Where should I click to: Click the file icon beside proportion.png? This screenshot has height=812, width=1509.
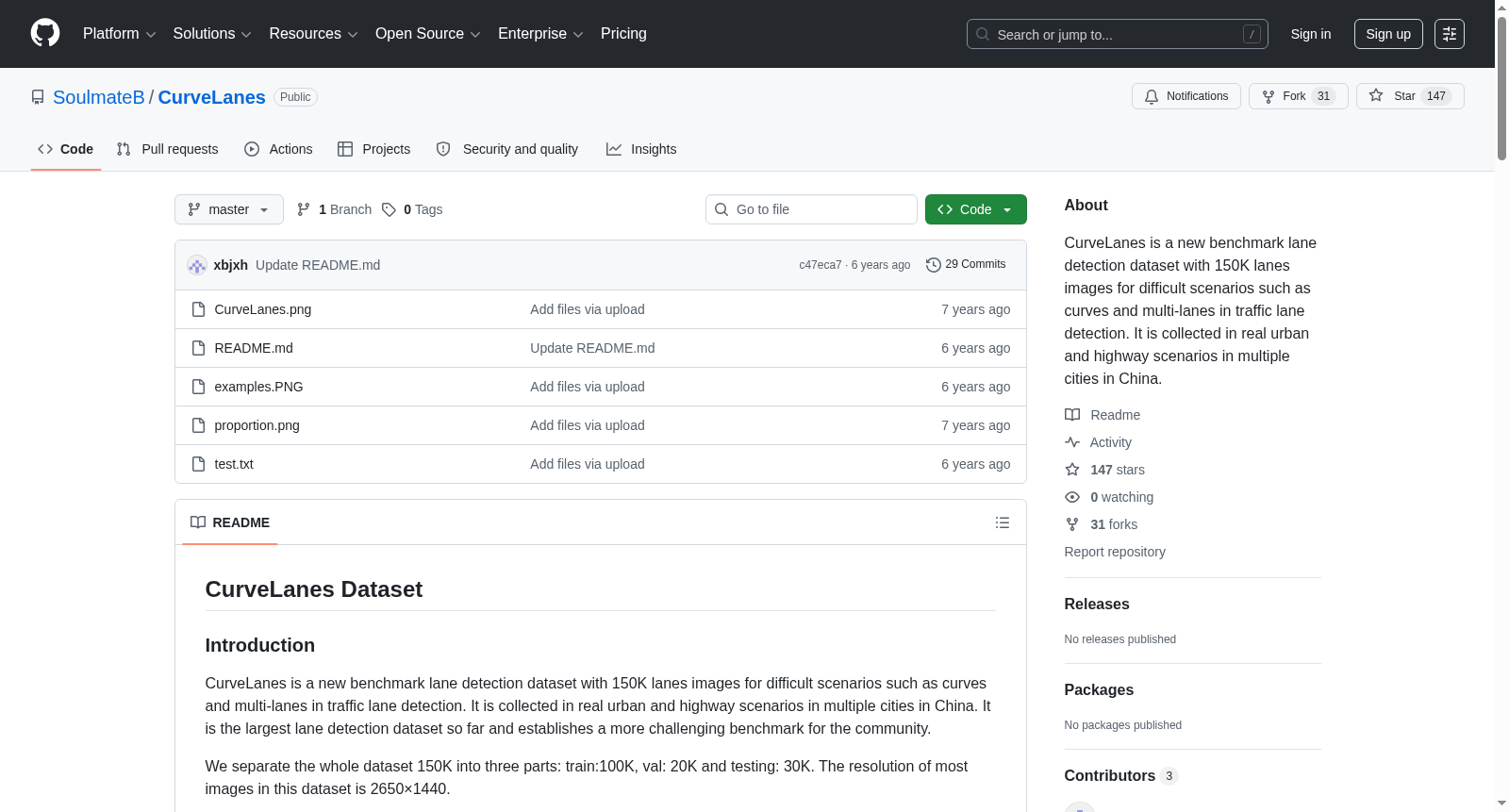198,425
